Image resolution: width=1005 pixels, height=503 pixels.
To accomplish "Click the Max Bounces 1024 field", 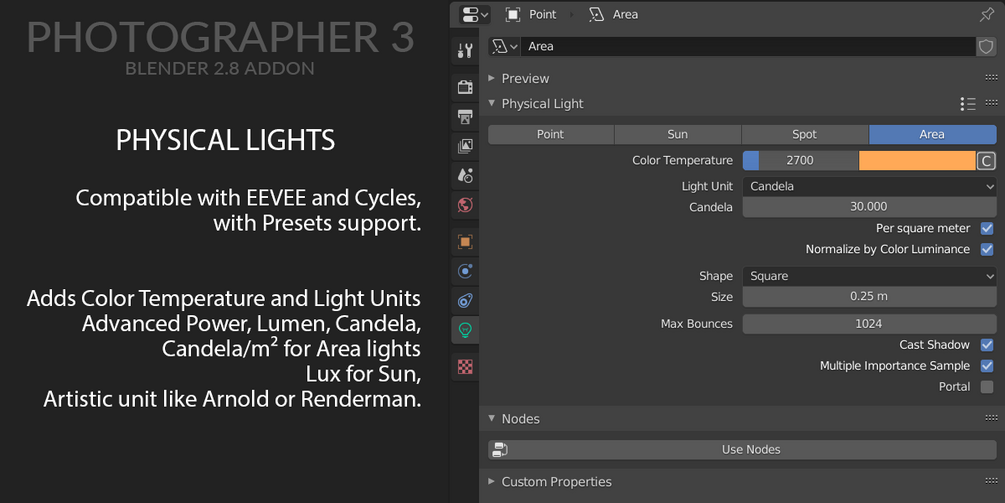I will pos(869,324).
